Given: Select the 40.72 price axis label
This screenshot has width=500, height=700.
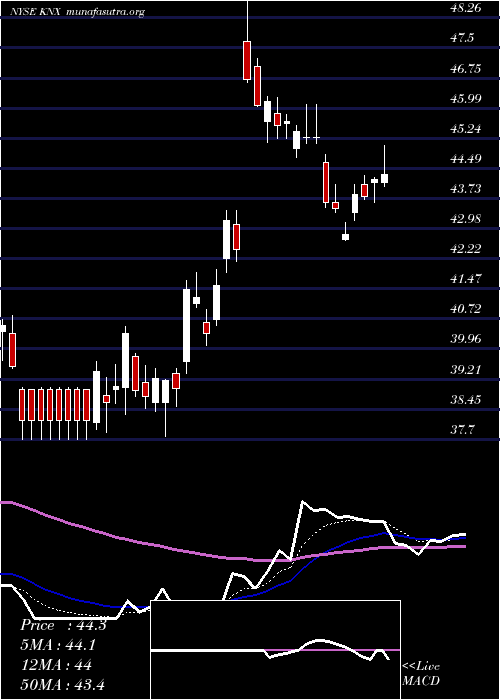Looking at the screenshot, I should coord(466,308).
